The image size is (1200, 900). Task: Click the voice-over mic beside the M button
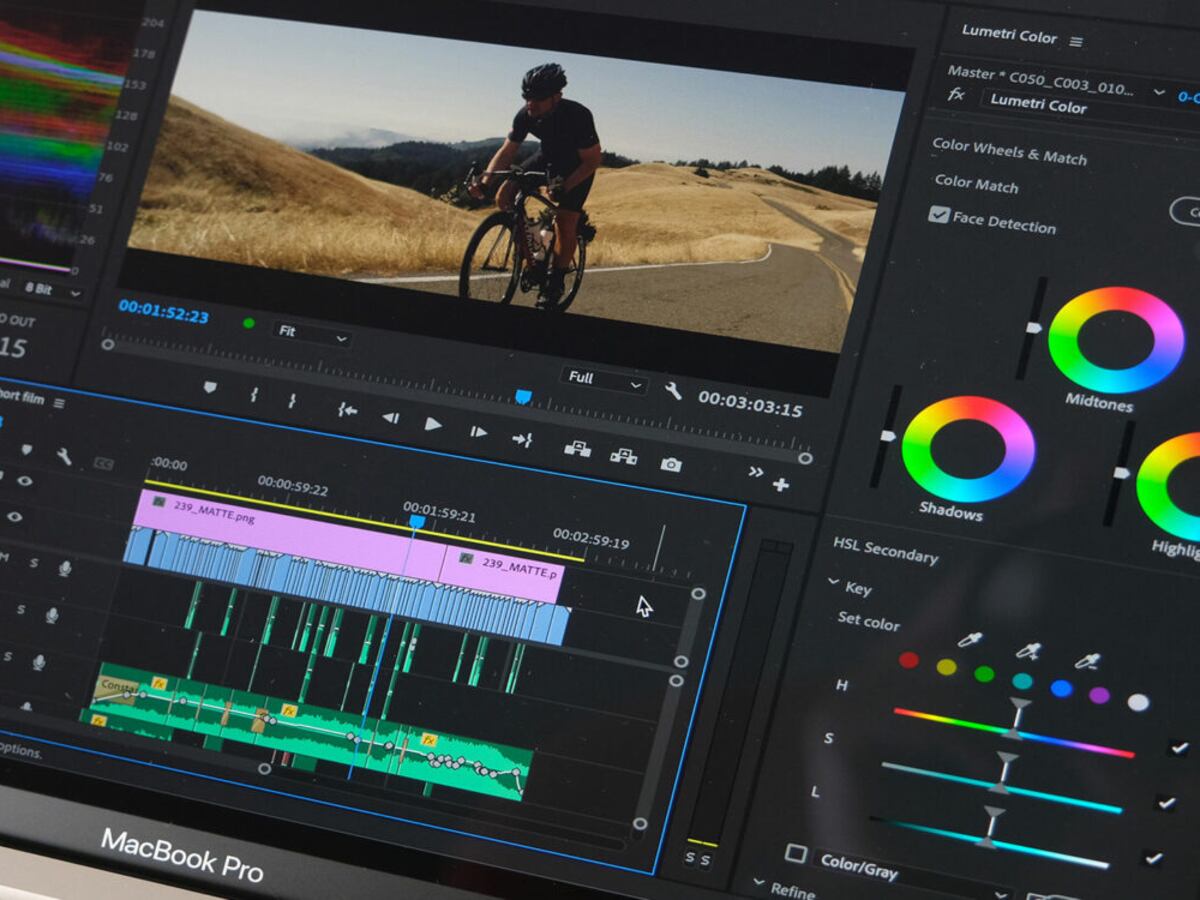(x=65, y=569)
